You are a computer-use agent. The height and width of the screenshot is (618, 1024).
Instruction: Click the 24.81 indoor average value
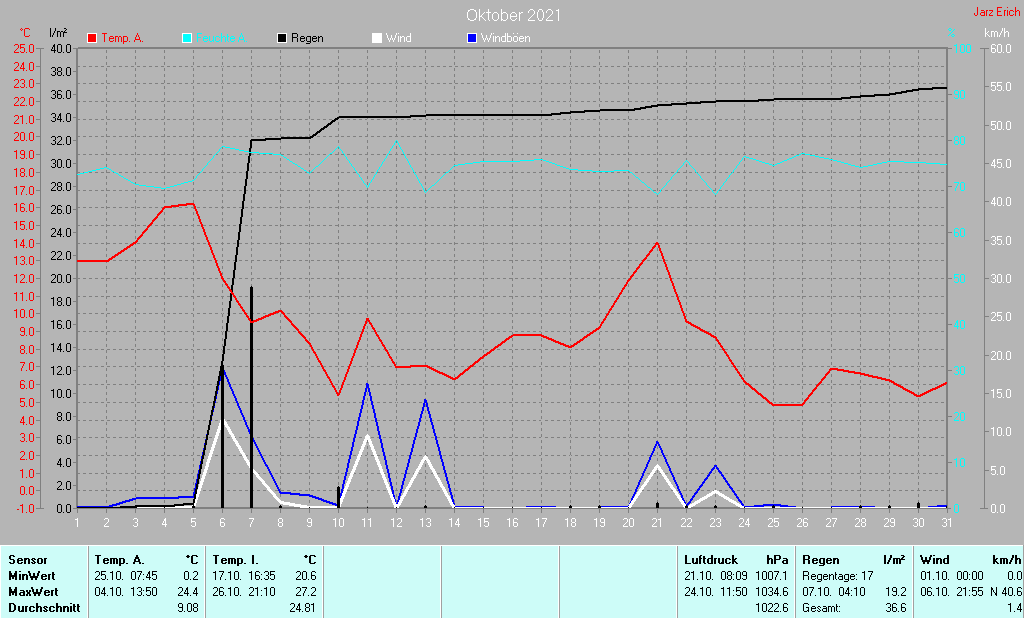(x=303, y=608)
